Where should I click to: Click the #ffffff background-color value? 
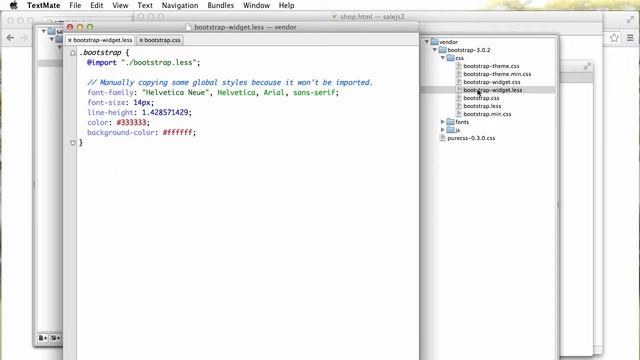point(178,133)
